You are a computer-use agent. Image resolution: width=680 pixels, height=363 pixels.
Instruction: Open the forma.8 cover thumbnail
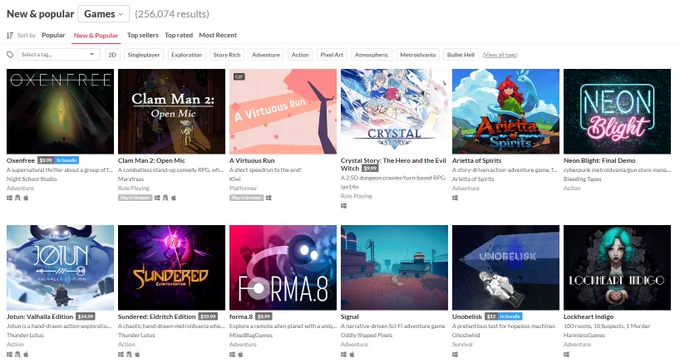pos(283,268)
